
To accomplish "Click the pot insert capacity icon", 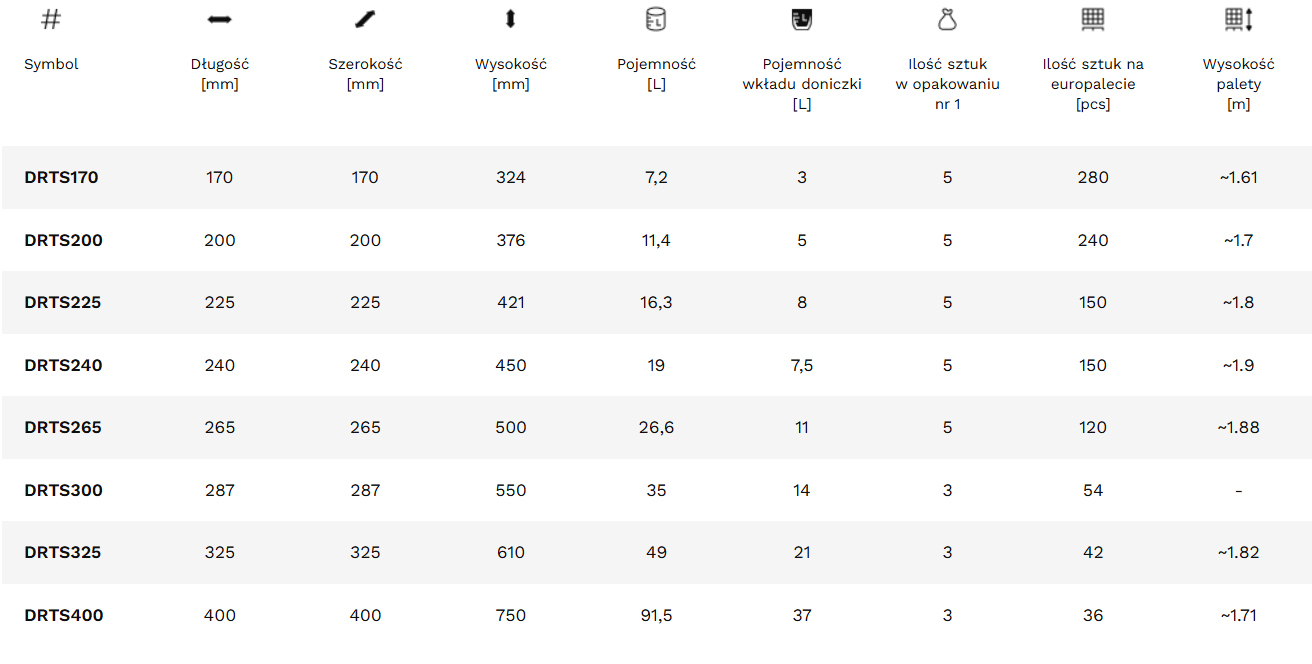I will point(801,19).
